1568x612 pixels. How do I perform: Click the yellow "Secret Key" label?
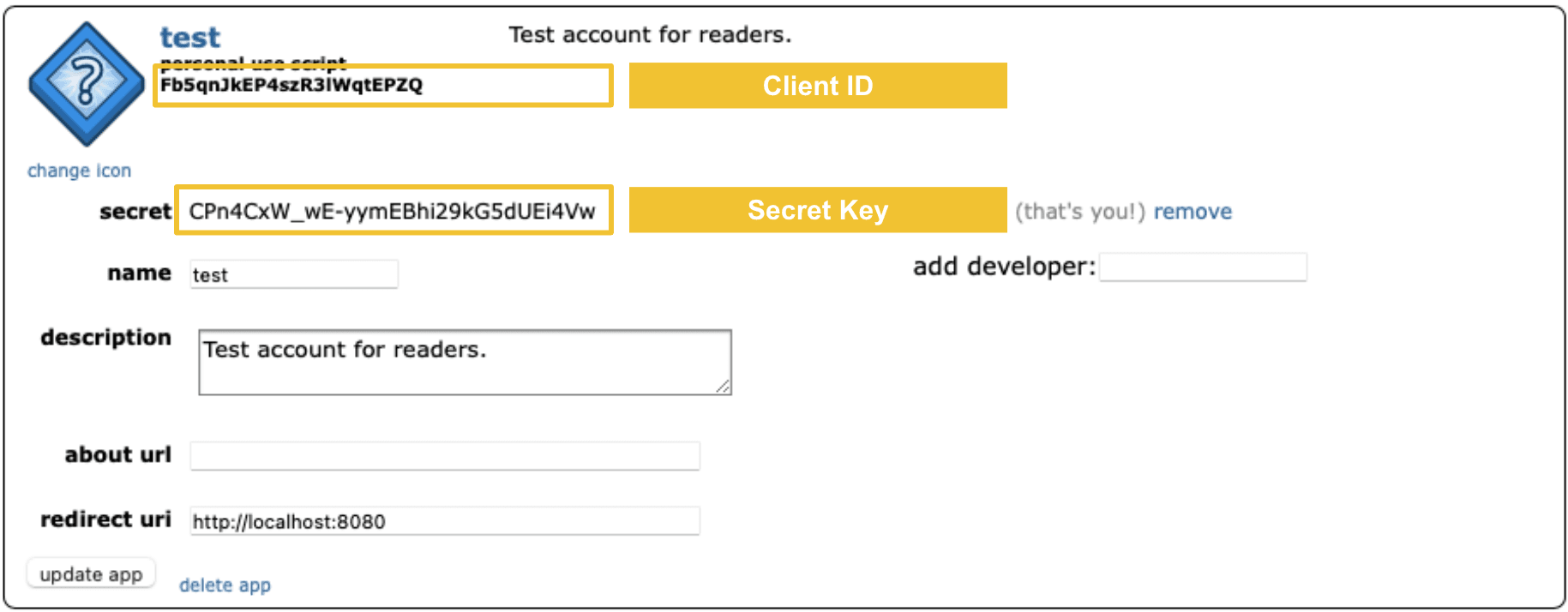click(x=817, y=210)
